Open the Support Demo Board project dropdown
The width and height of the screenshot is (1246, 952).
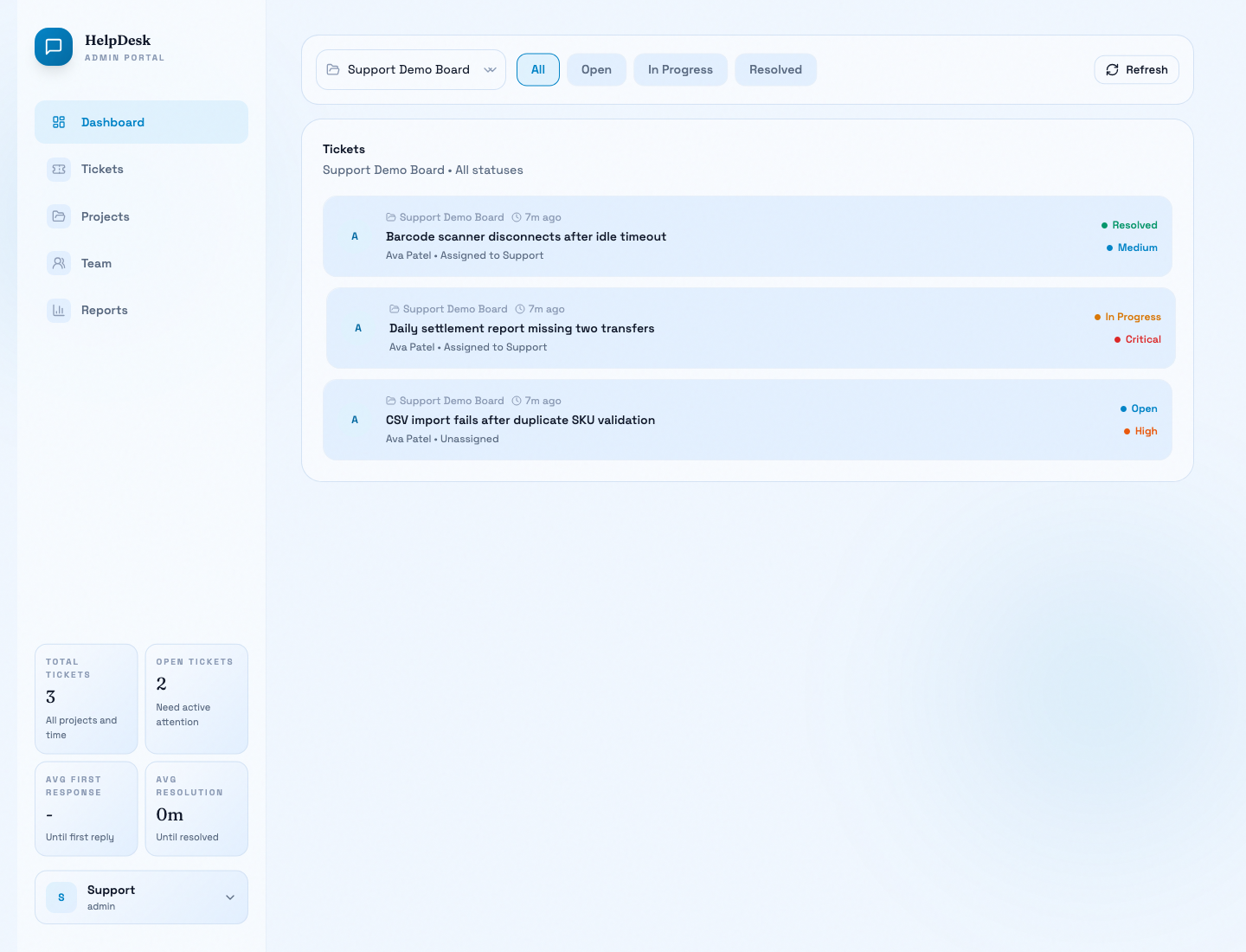coord(411,70)
